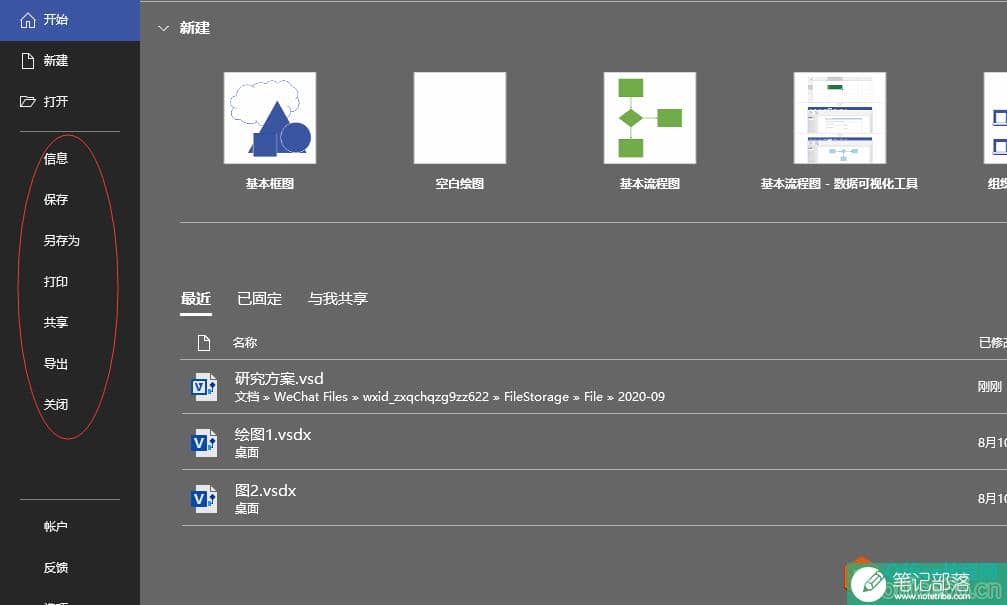
Task: Click the 打开 label in the sidebar
Action: (56, 101)
